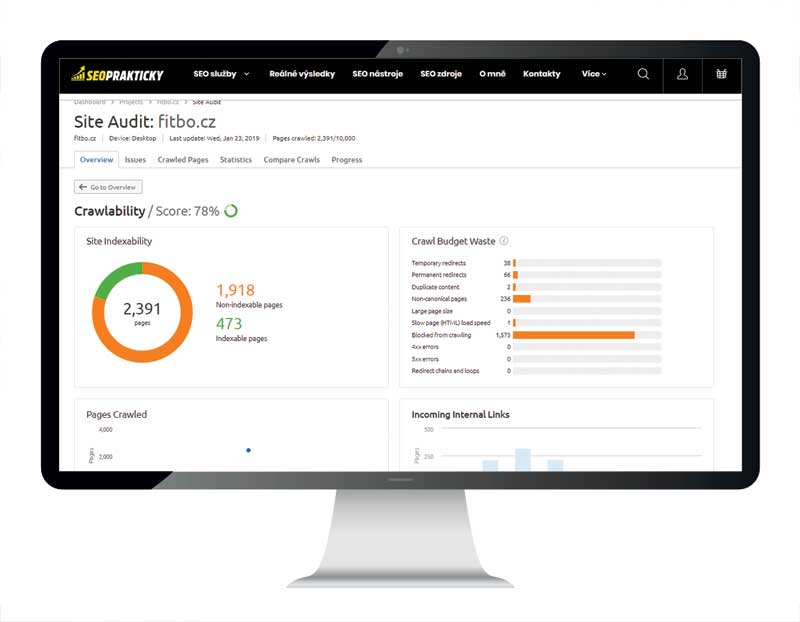Image resolution: width=800 pixels, height=622 pixels.
Task: Open O mně menu item
Action: [x=492, y=74]
